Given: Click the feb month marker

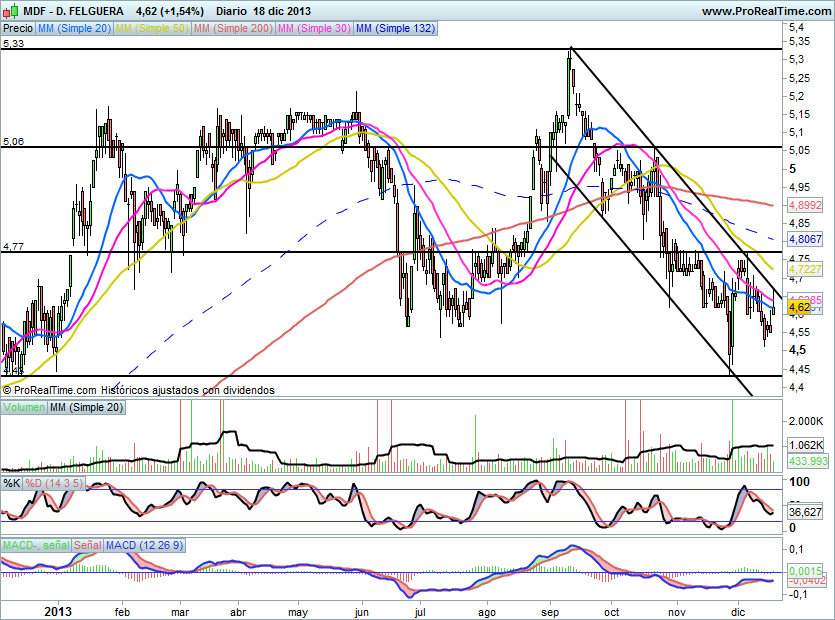Looking at the screenshot, I should pyautogui.click(x=122, y=613).
